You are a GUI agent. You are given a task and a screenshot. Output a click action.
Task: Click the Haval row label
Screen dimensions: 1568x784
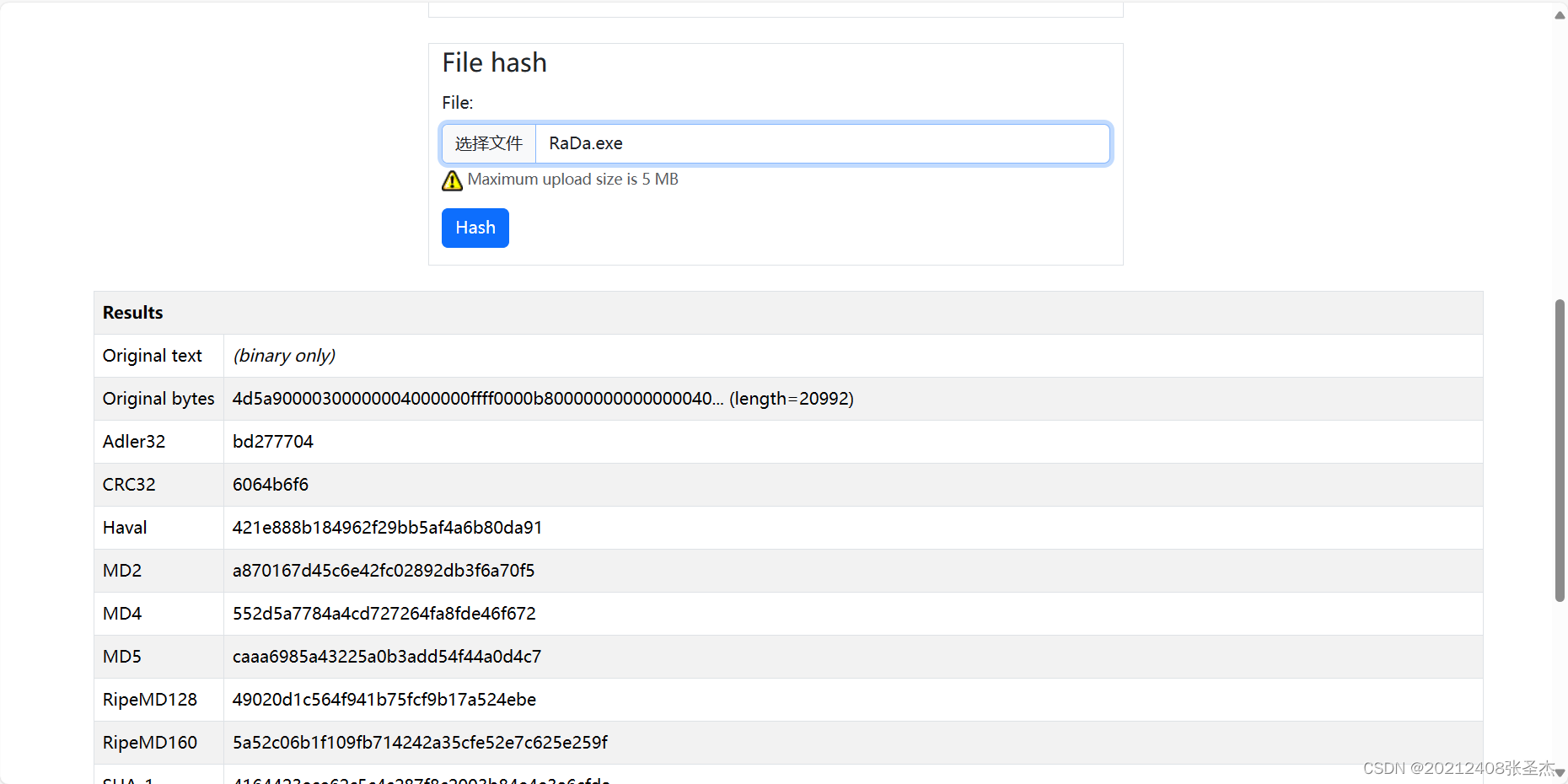click(125, 528)
